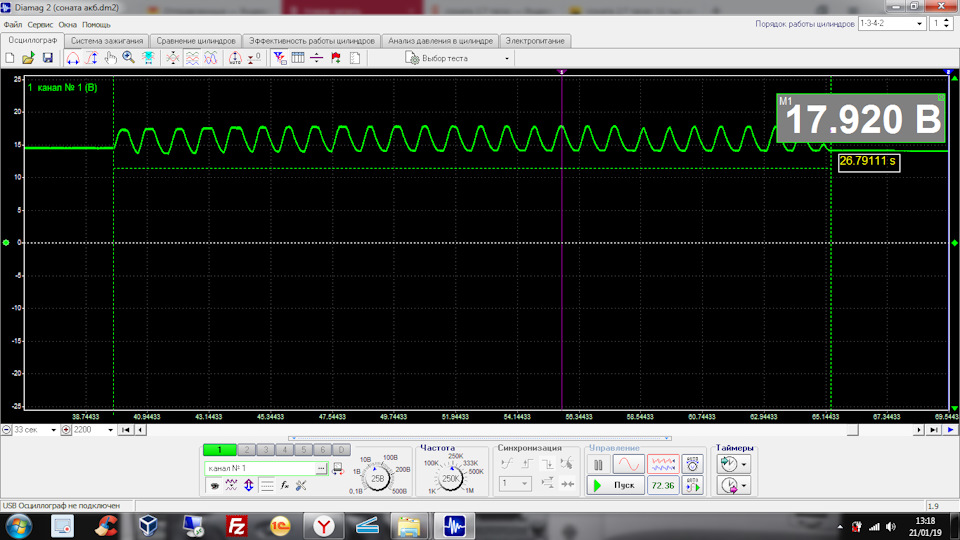Select the hand pan tool

tap(111, 58)
